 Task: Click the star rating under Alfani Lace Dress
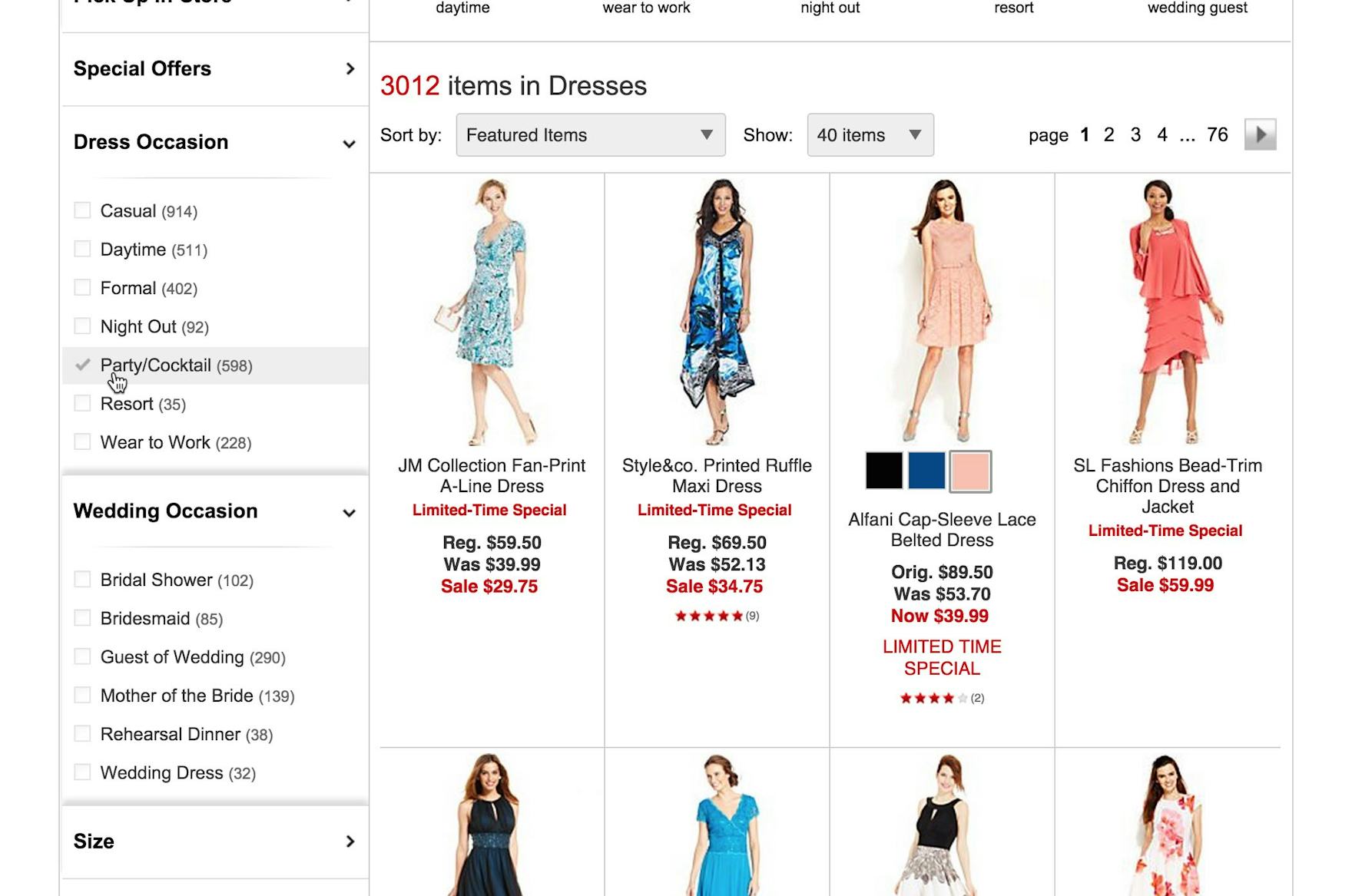tap(933, 698)
